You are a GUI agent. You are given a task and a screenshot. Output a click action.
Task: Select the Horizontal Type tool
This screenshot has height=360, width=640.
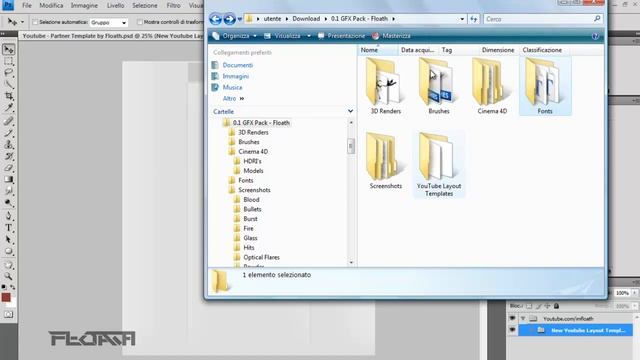[x=9, y=228]
